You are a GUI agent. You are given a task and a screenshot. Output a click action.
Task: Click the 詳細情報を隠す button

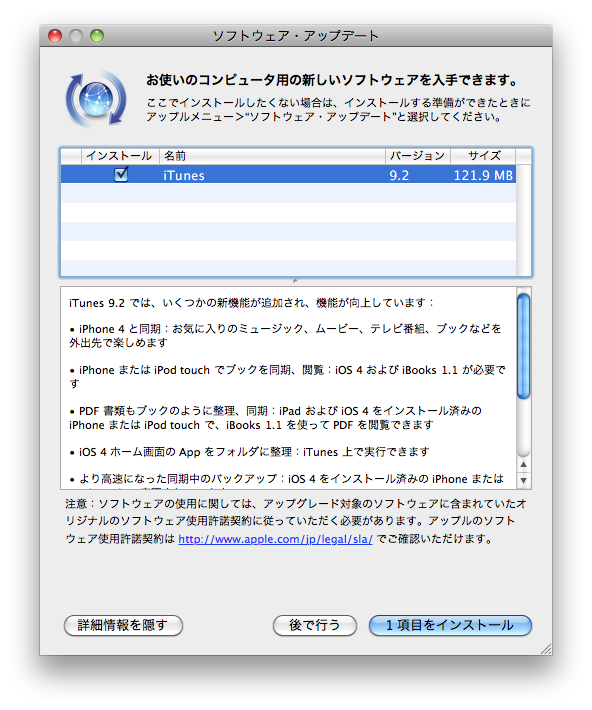click(123, 625)
